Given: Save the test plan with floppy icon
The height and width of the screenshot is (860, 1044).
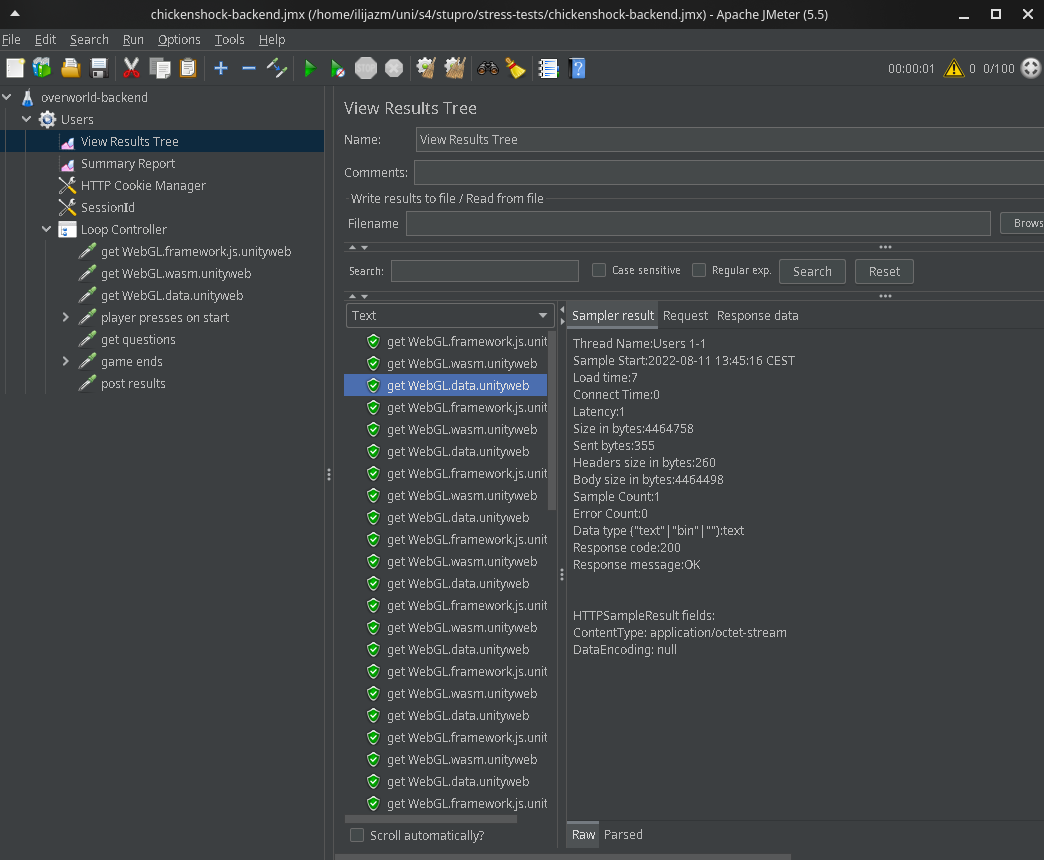Looking at the screenshot, I should point(99,68).
